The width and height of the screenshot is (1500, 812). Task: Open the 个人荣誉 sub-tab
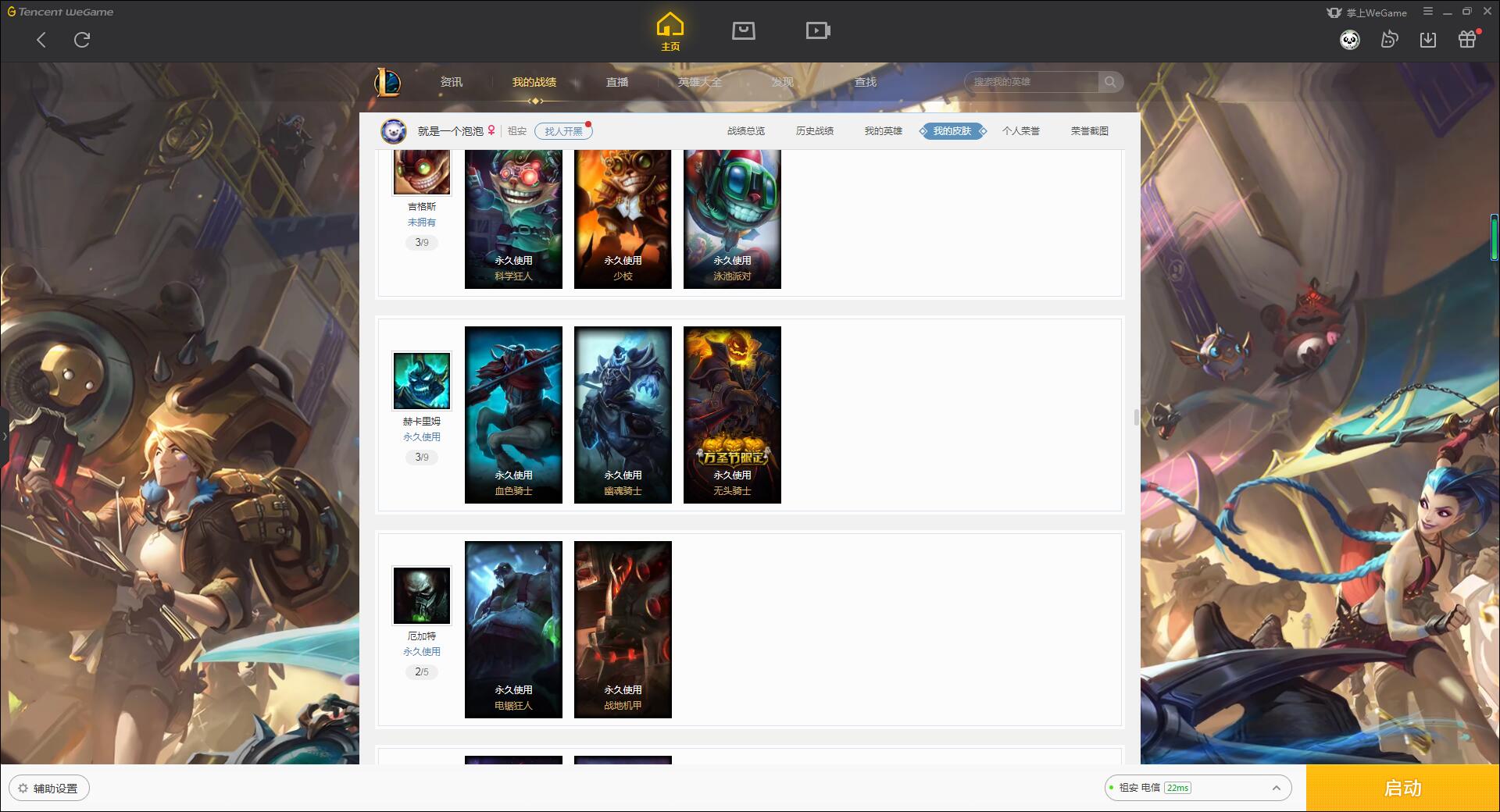pos(1021,131)
